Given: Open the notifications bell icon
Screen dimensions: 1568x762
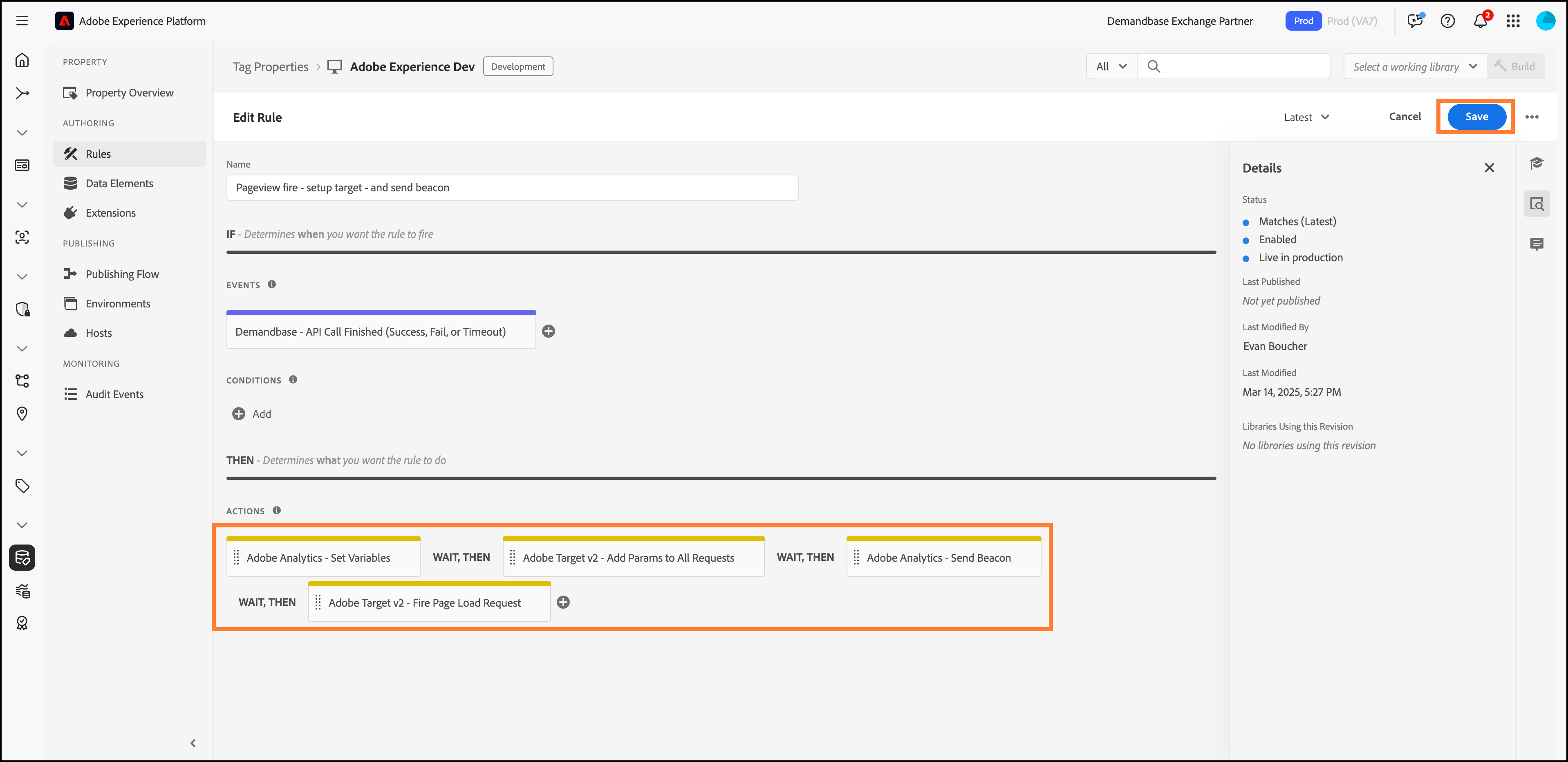Looking at the screenshot, I should click(x=1480, y=21).
